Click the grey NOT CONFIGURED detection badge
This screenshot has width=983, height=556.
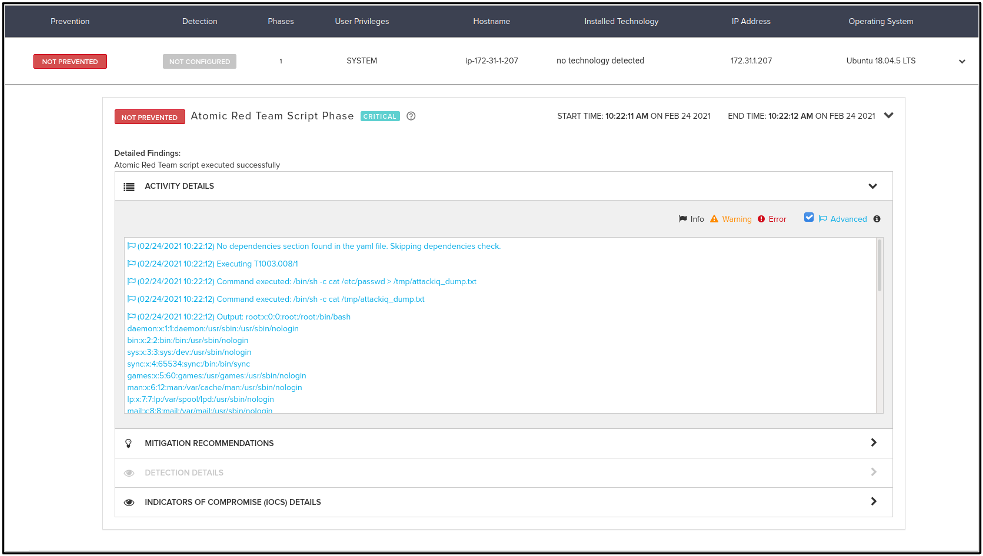coord(200,61)
